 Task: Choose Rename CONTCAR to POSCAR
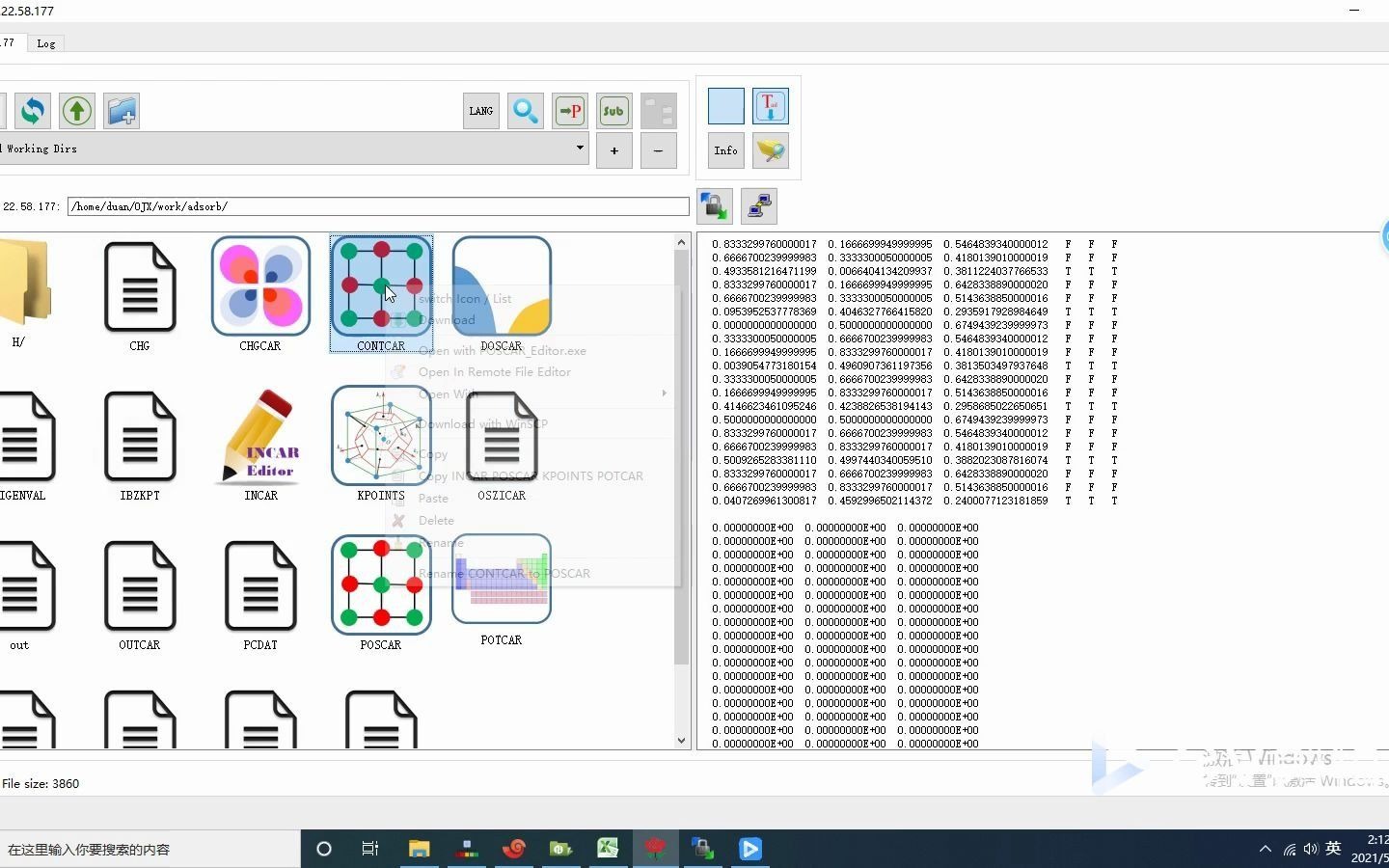pos(504,574)
